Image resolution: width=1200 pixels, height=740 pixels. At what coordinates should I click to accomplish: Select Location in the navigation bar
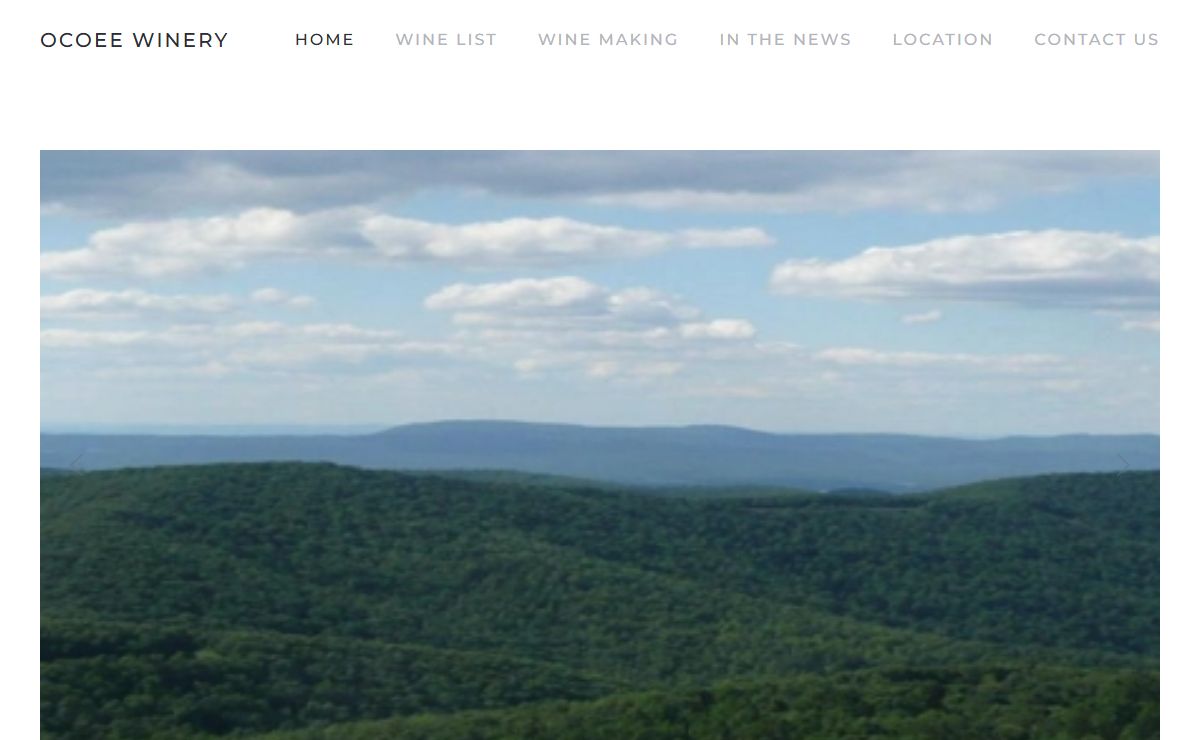[943, 40]
